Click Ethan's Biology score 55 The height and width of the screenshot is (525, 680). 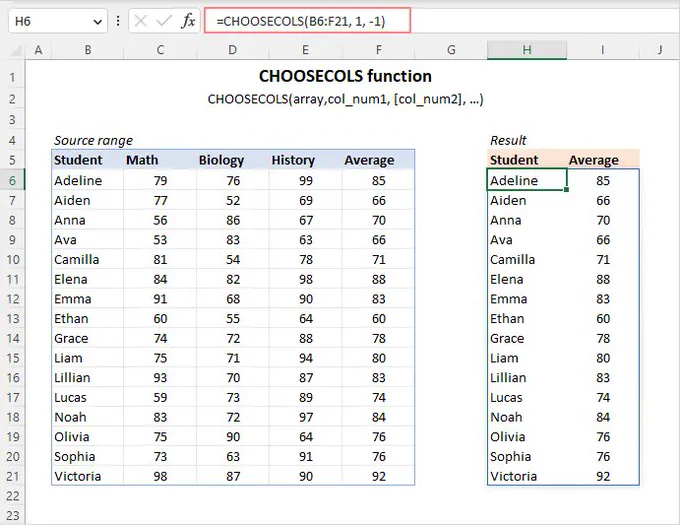pos(232,319)
